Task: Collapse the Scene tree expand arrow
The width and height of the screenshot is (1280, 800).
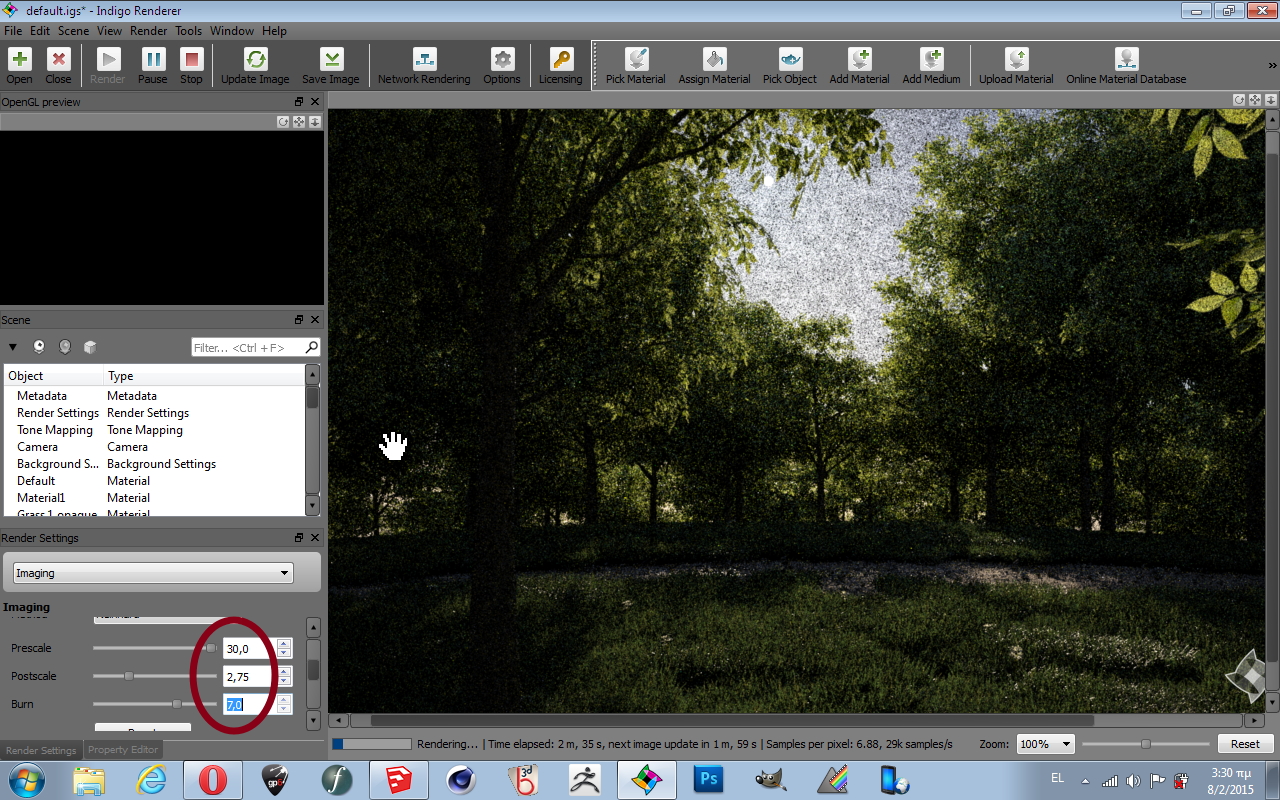Action: click(13, 347)
